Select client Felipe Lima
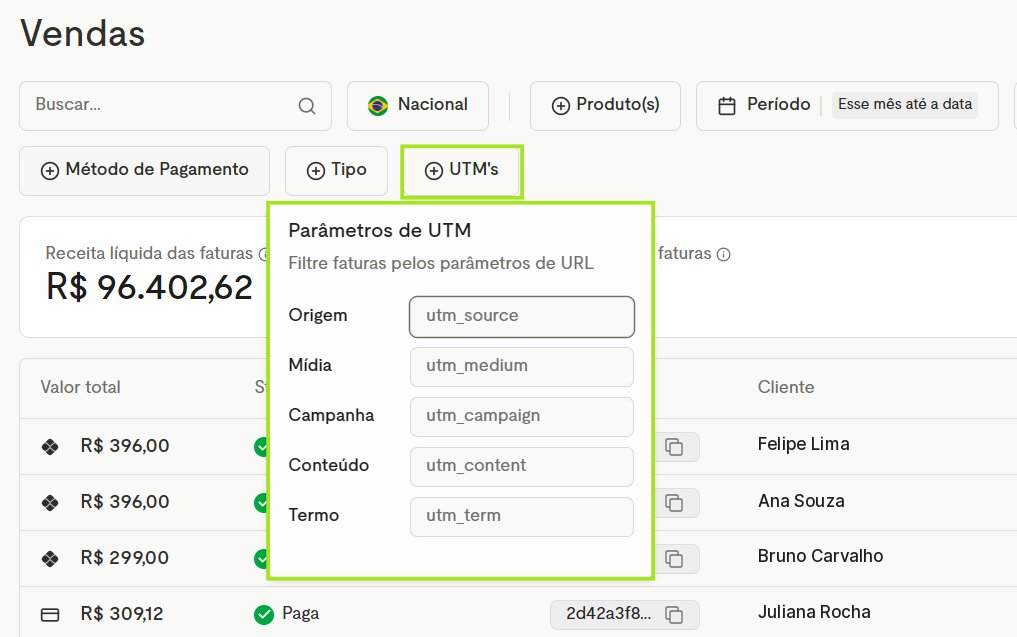 pyautogui.click(x=804, y=444)
